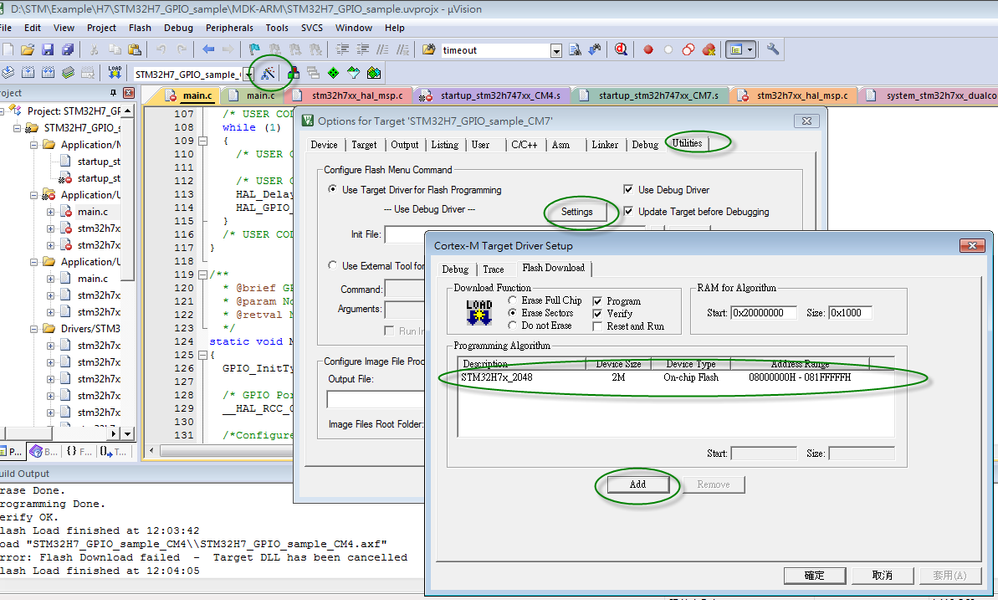Start the debug session with the magnifier 'd' icon

(621, 50)
